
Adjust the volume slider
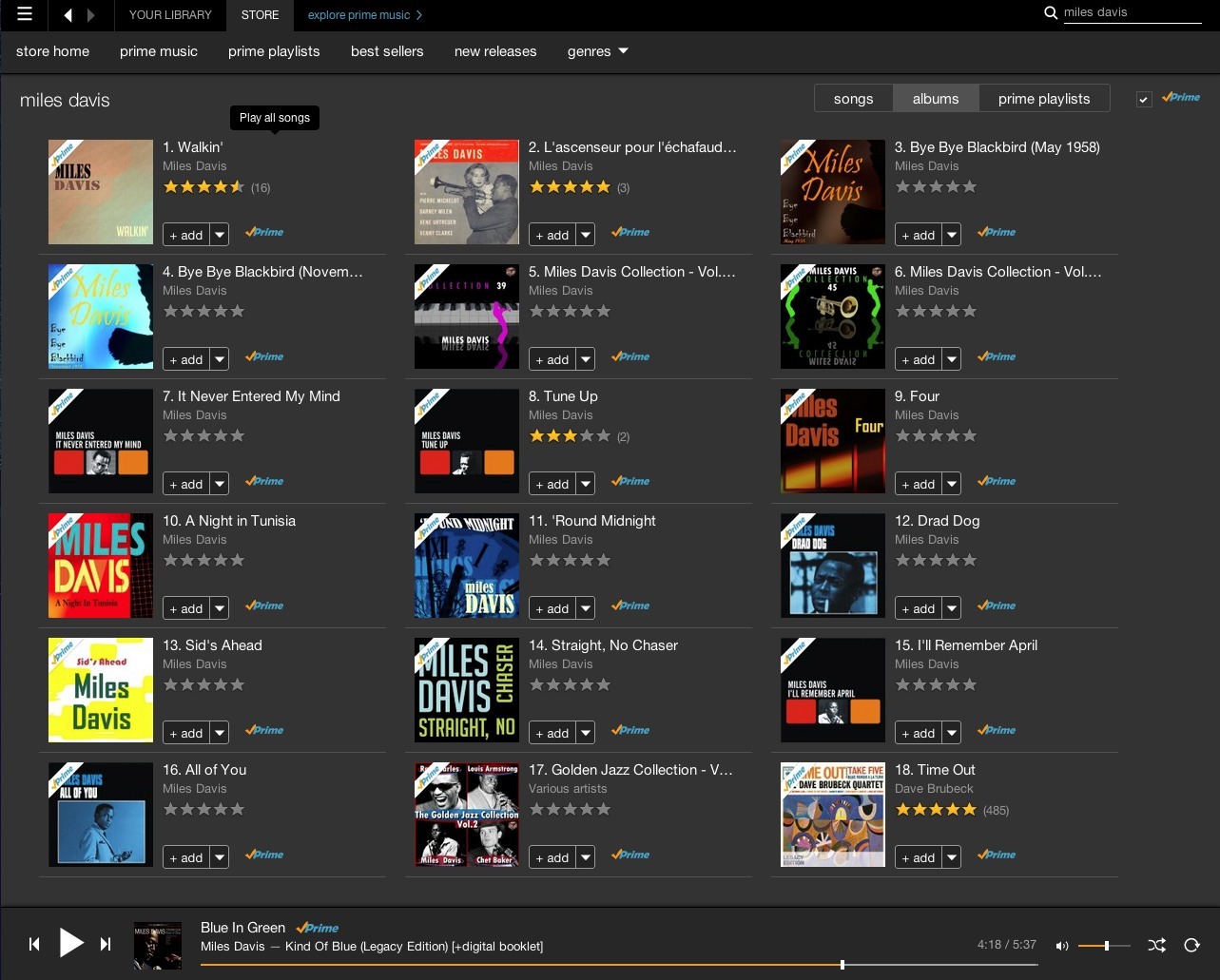pos(1105,946)
